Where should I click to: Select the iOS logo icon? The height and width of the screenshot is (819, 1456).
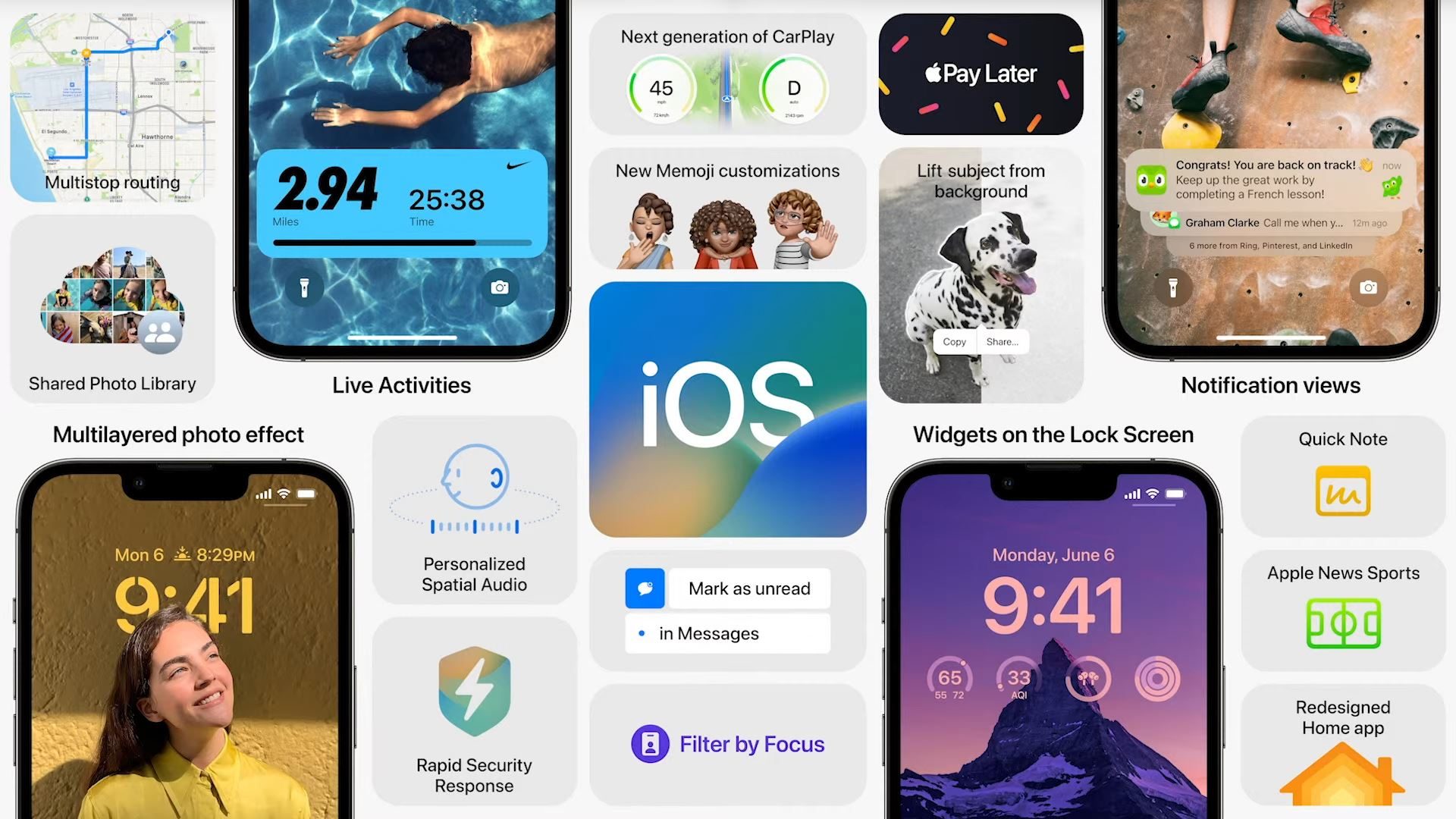tap(727, 409)
